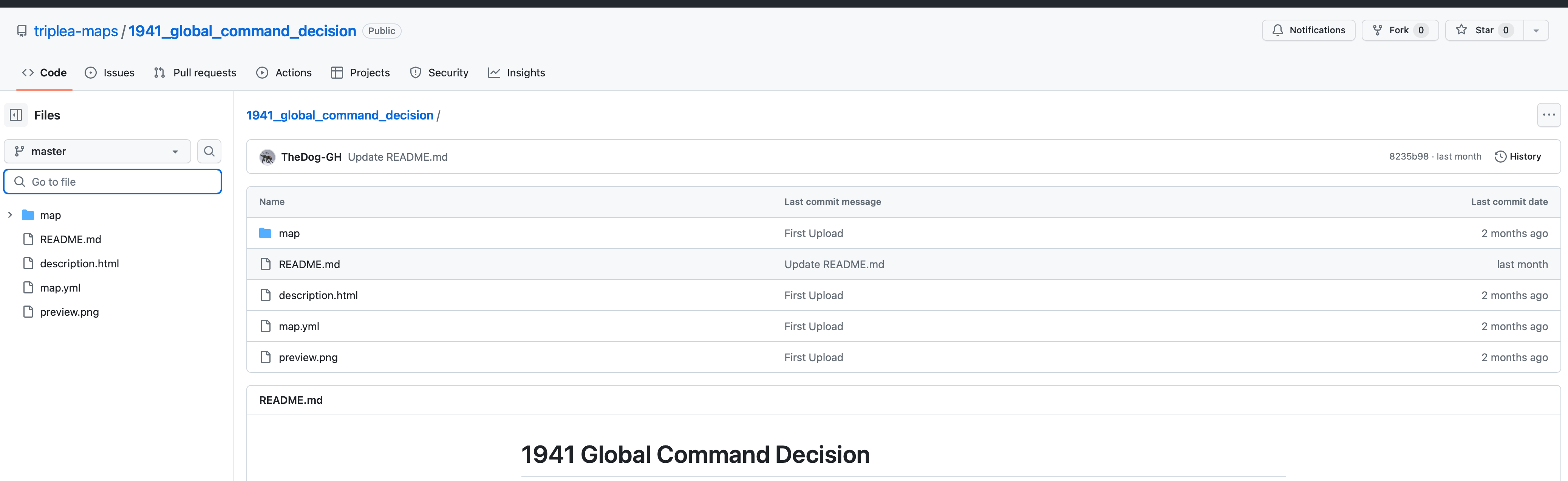Click file icon beside description.html in table

pyautogui.click(x=265, y=295)
